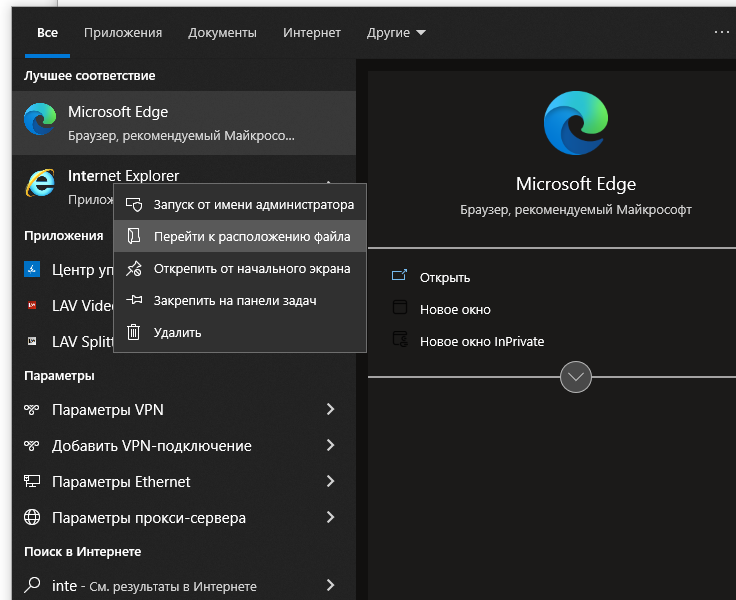Image resolution: width=736 pixels, height=600 pixels.
Task: Choose Закрепить на панели задач
Action: pos(240,300)
